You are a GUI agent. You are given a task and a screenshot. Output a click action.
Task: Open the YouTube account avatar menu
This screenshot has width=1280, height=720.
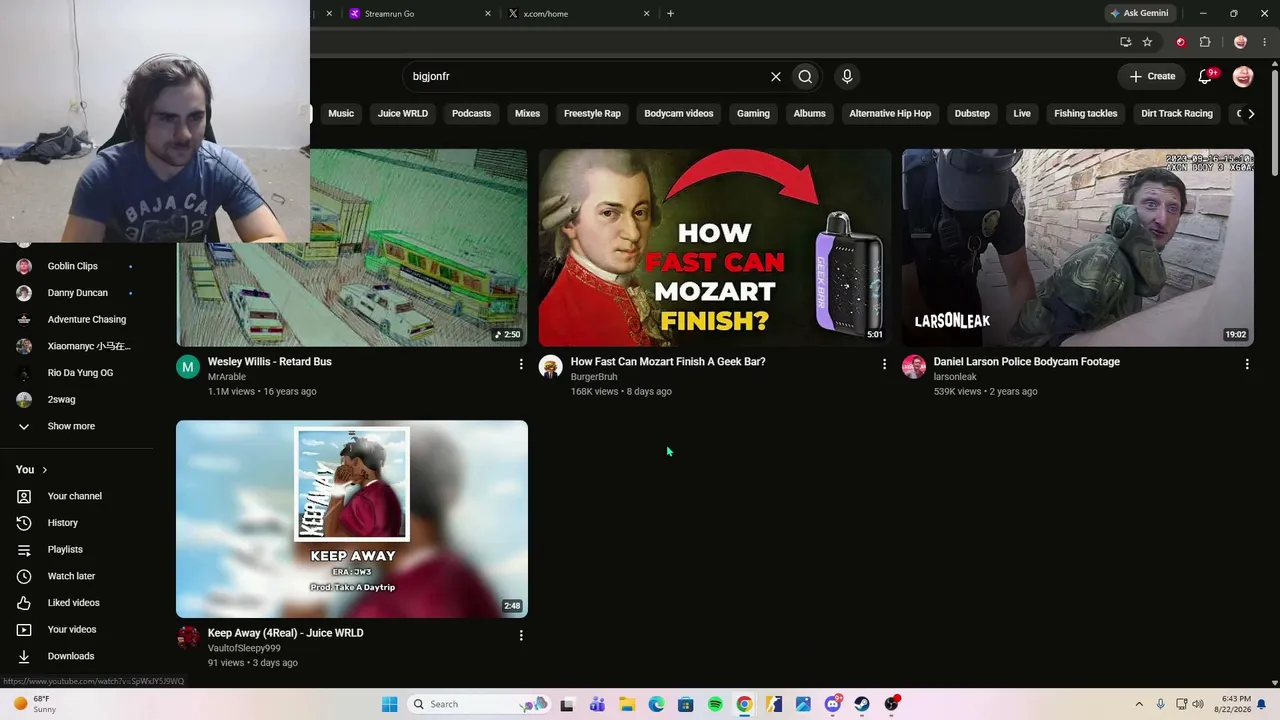click(x=1243, y=76)
